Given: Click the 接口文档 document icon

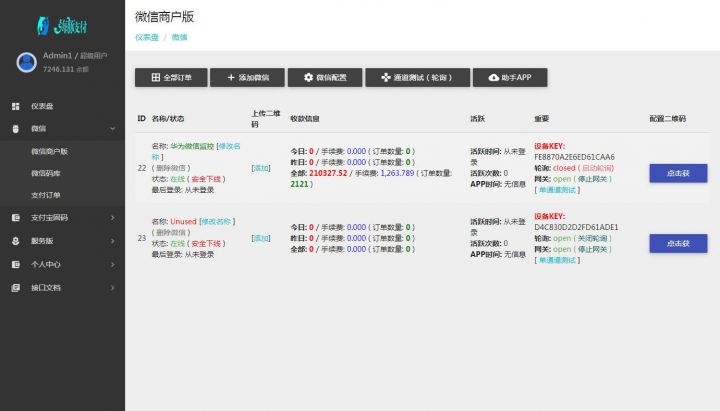Looking at the screenshot, I should coord(16,288).
